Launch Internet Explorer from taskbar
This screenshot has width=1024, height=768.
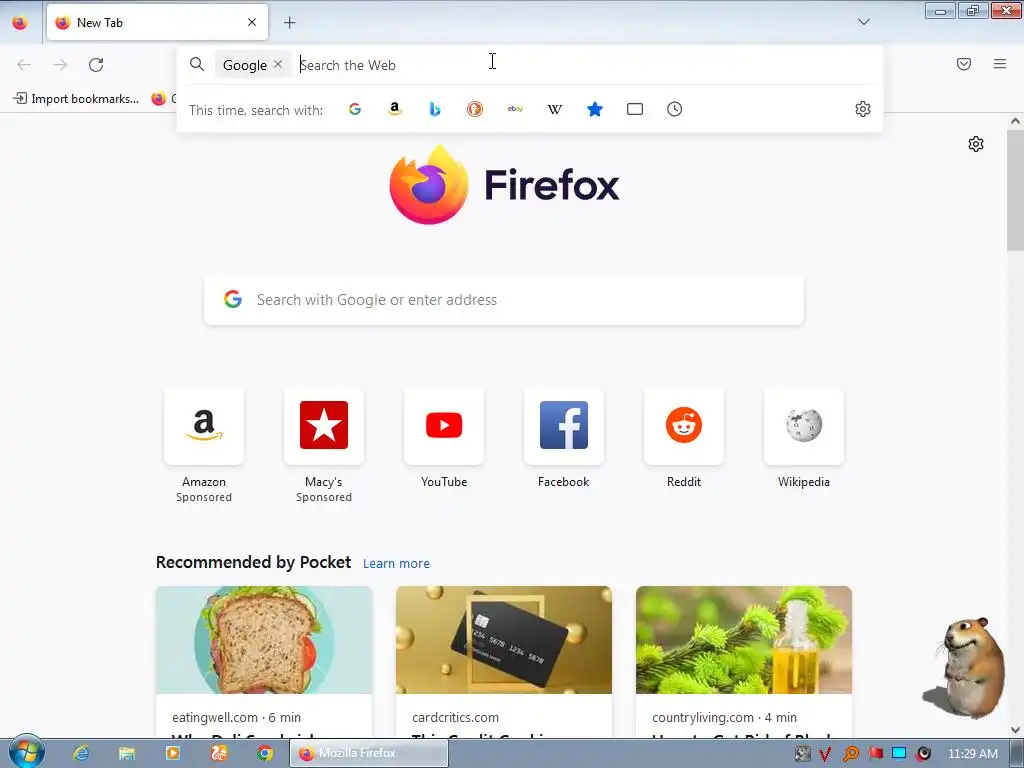click(81, 753)
